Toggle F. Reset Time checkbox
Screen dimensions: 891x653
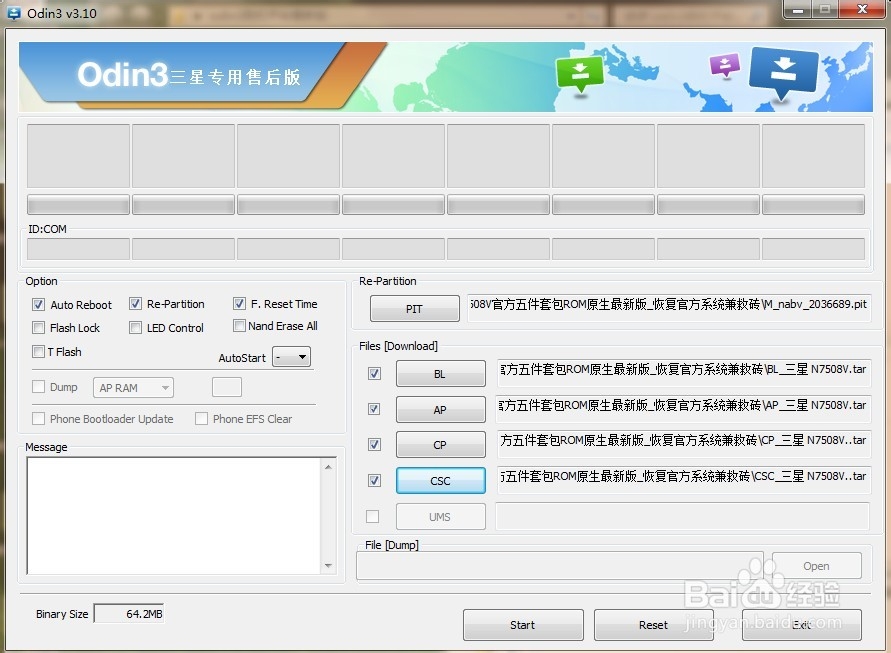coord(239,304)
